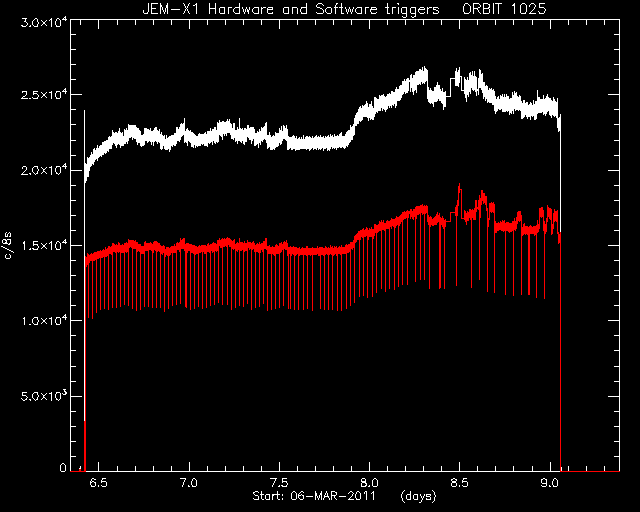
Task: Select the 3.0×10⁴ y-axis tick label
Action: 43,22
